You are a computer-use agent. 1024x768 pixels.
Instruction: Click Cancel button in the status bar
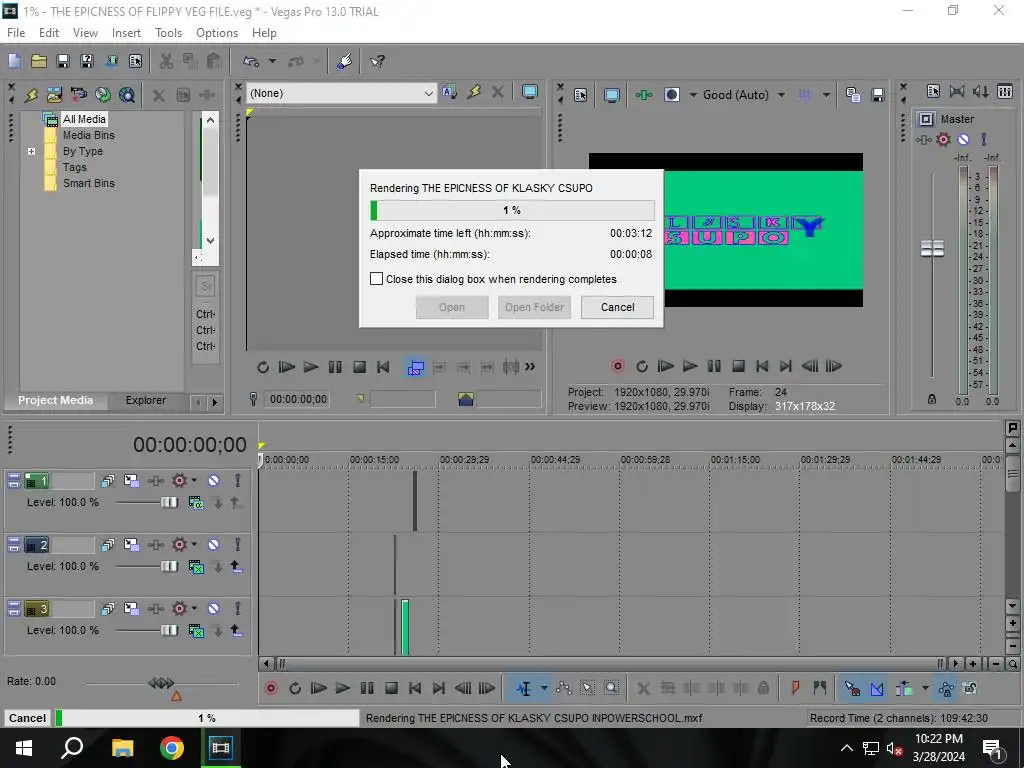pos(27,718)
